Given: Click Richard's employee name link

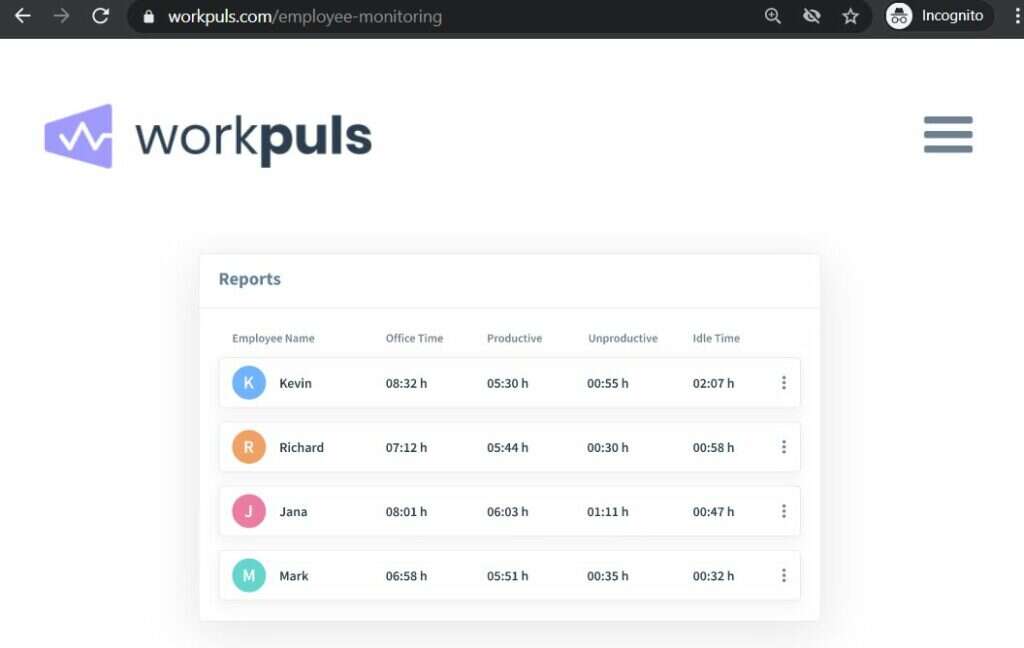Looking at the screenshot, I should (302, 447).
